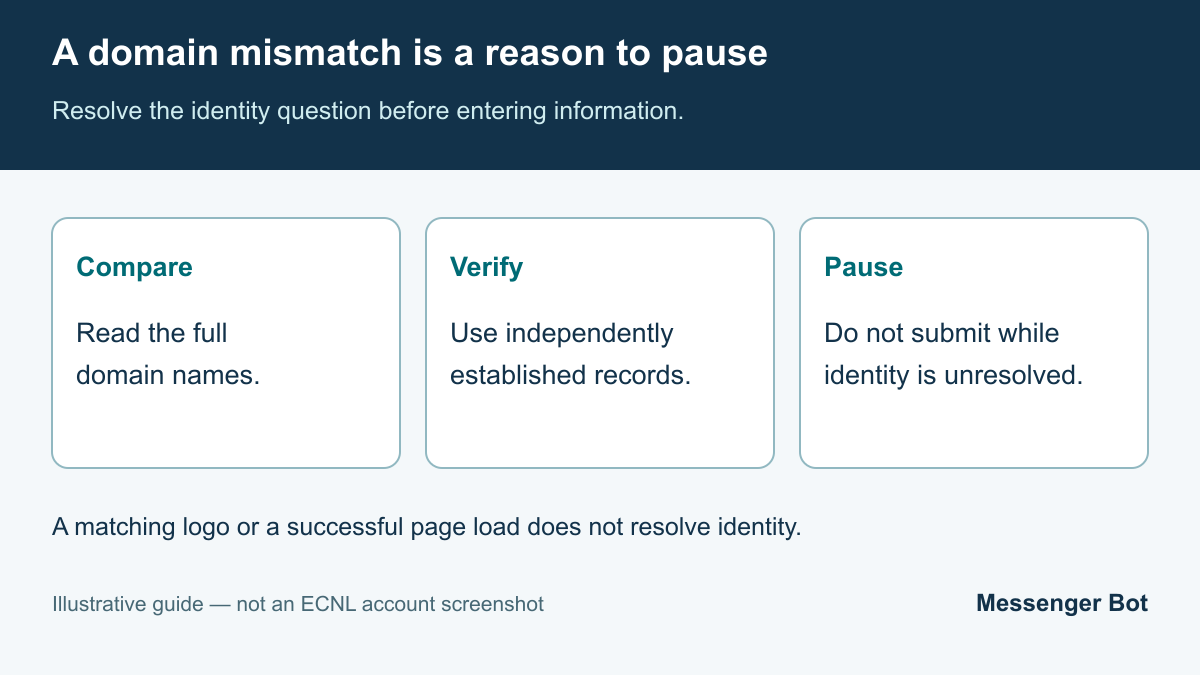This screenshot has width=1200, height=675.
Task: Click the Compare card panel
Action: [226, 343]
